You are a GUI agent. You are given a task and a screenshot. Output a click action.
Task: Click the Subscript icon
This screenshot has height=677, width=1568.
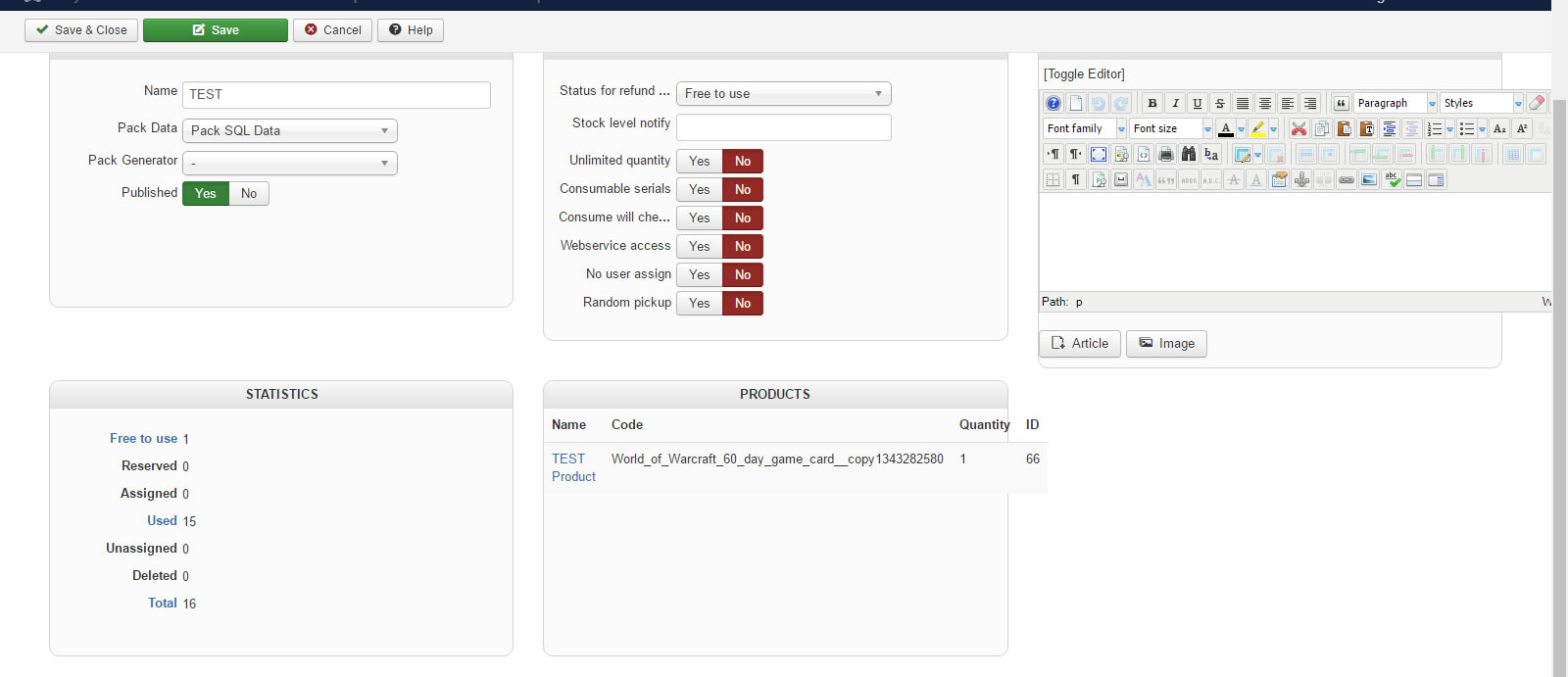tap(1499, 128)
